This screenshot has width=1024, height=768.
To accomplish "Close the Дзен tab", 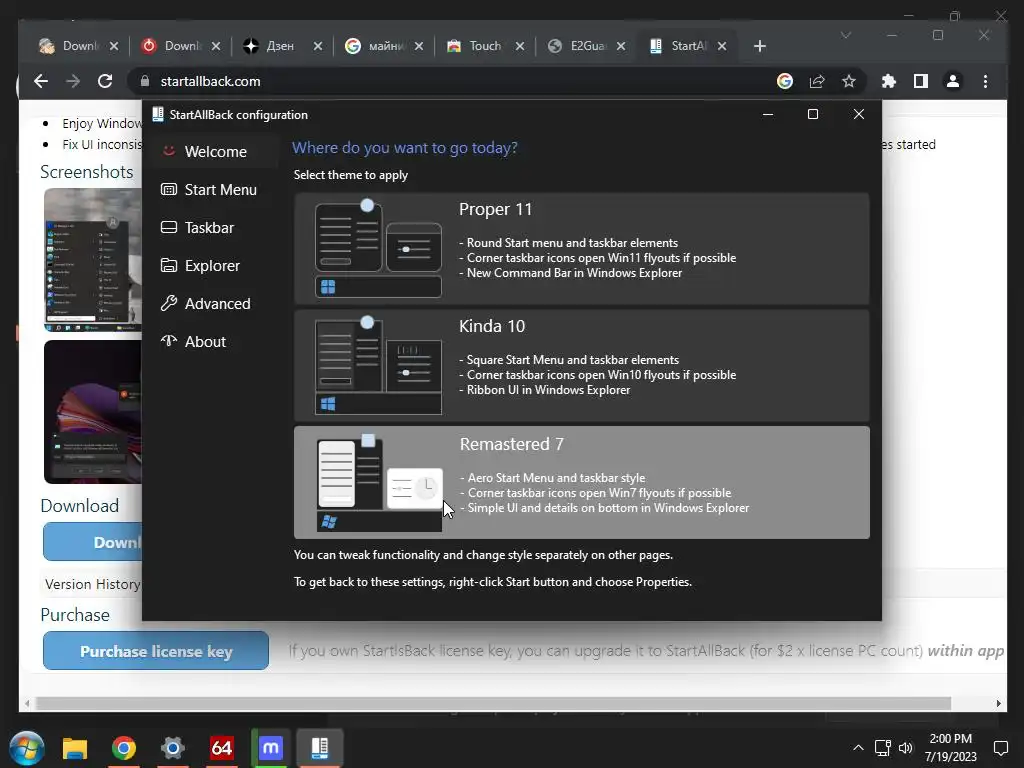I will tap(317, 46).
